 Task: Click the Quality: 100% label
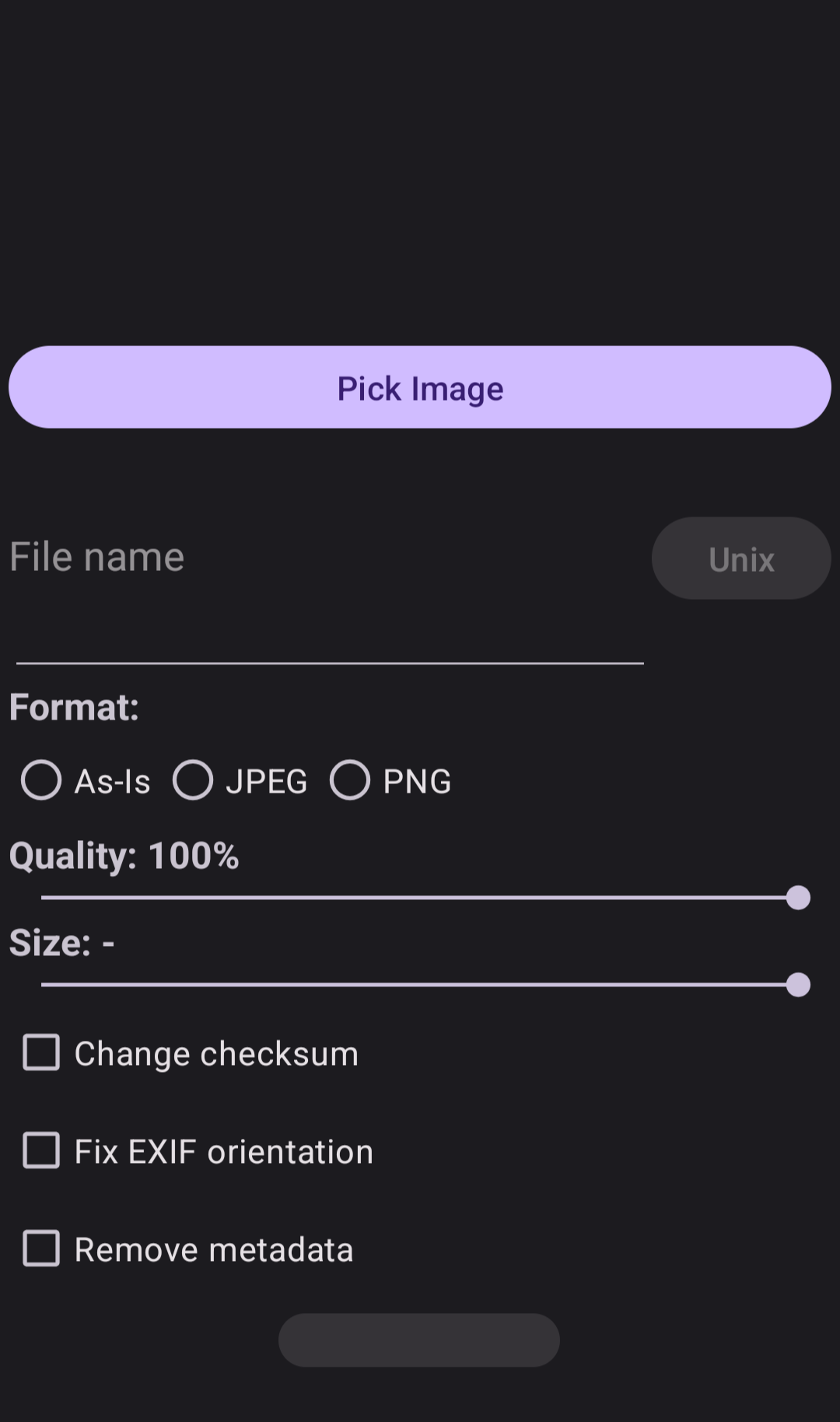[x=124, y=856]
